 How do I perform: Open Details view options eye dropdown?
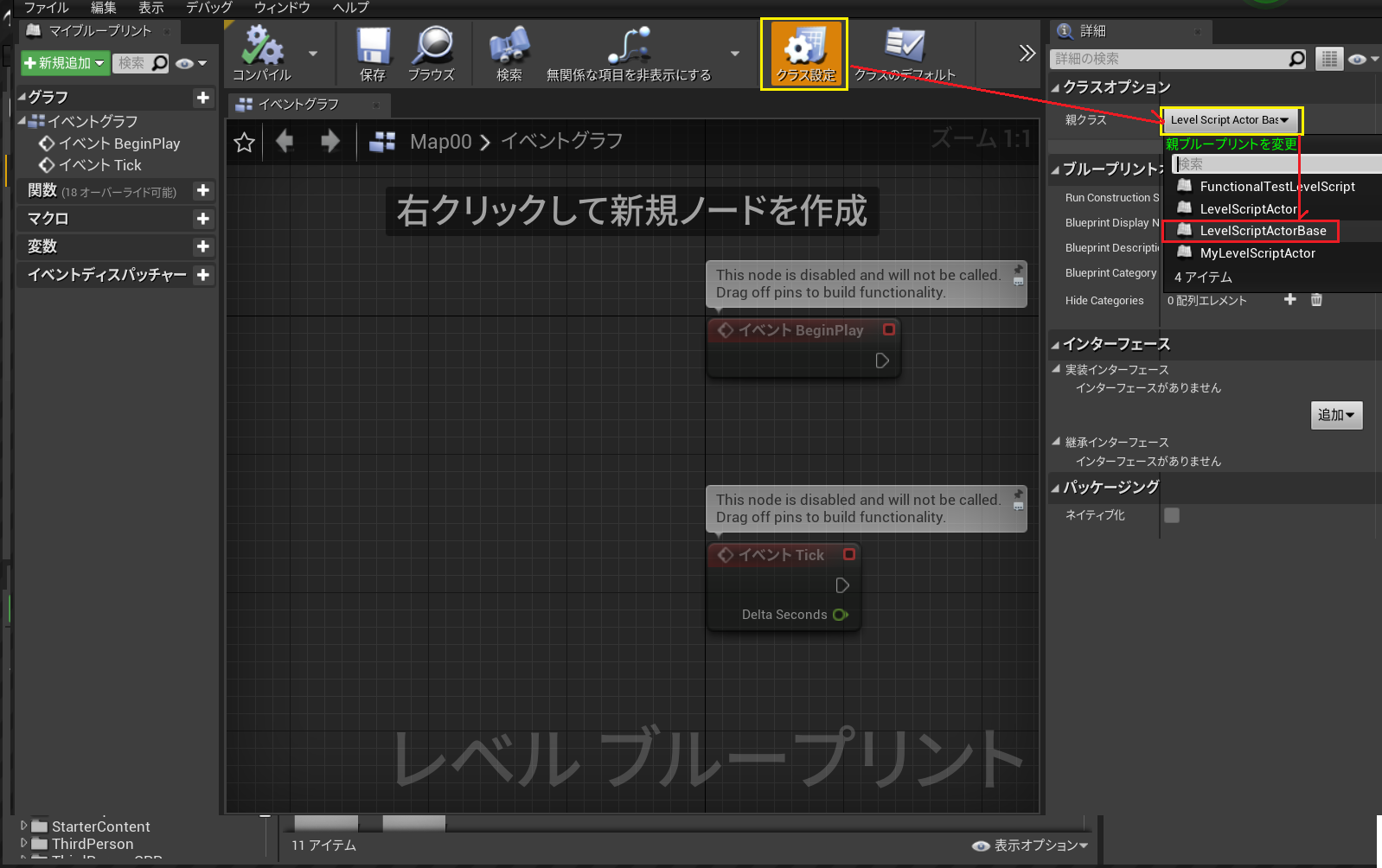1363,60
